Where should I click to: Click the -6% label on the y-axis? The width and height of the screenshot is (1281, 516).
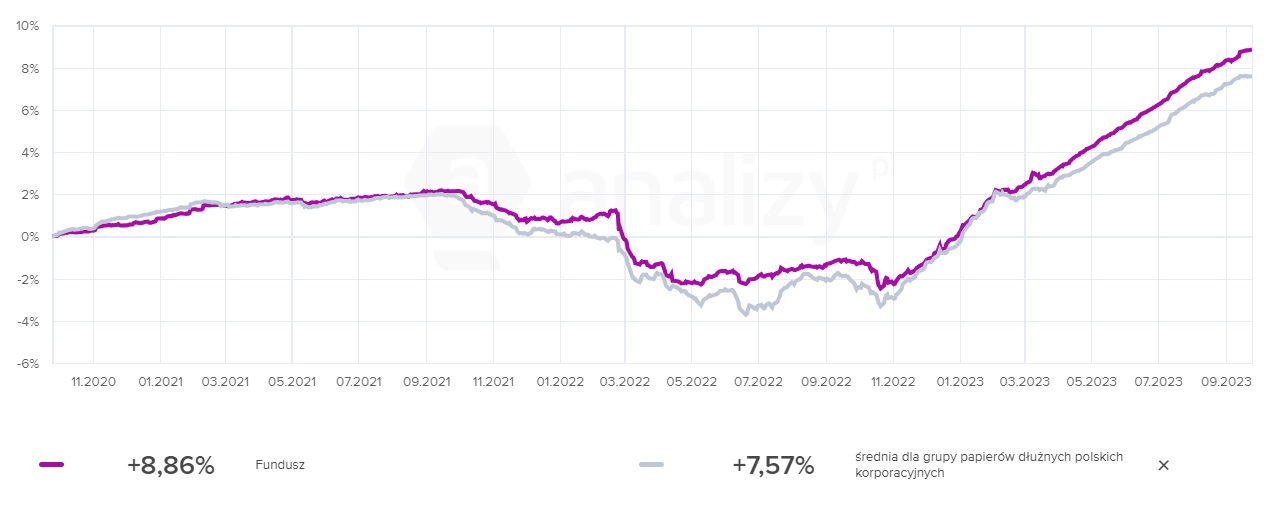pos(27,363)
